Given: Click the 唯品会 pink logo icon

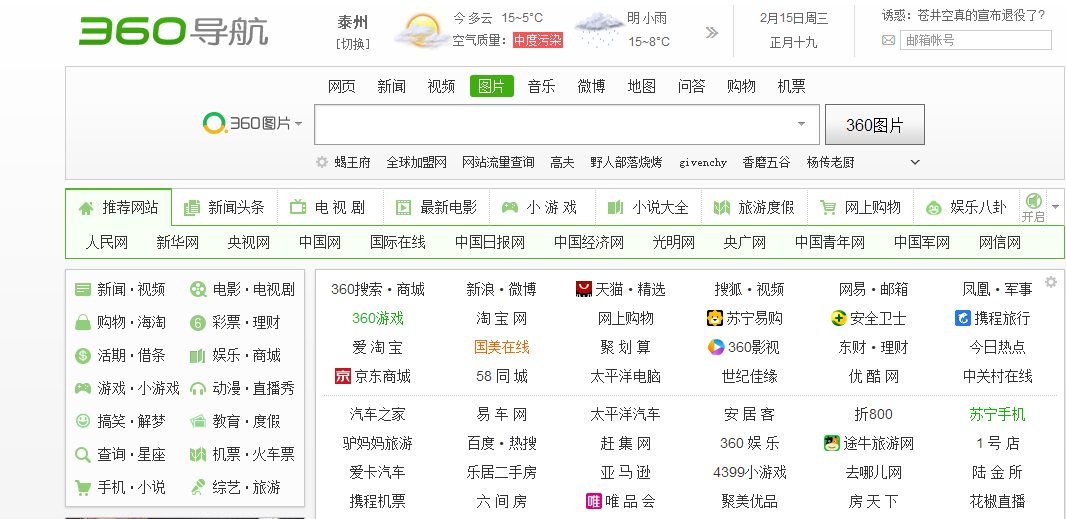Looking at the screenshot, I should [594, 501].
